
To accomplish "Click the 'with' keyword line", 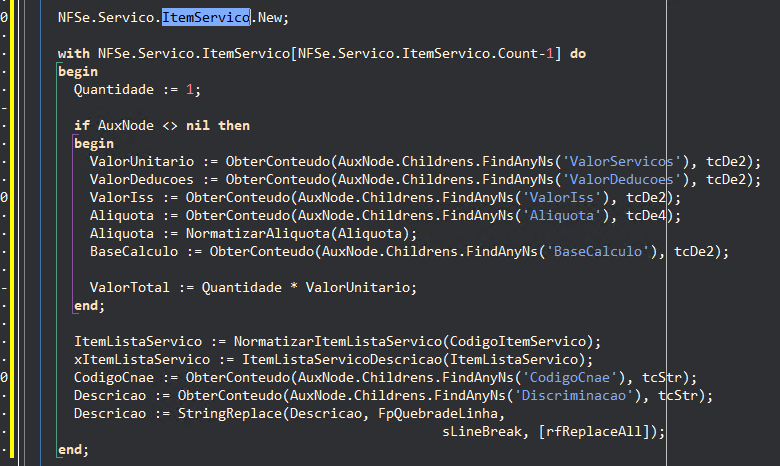I will pos(322,53).
